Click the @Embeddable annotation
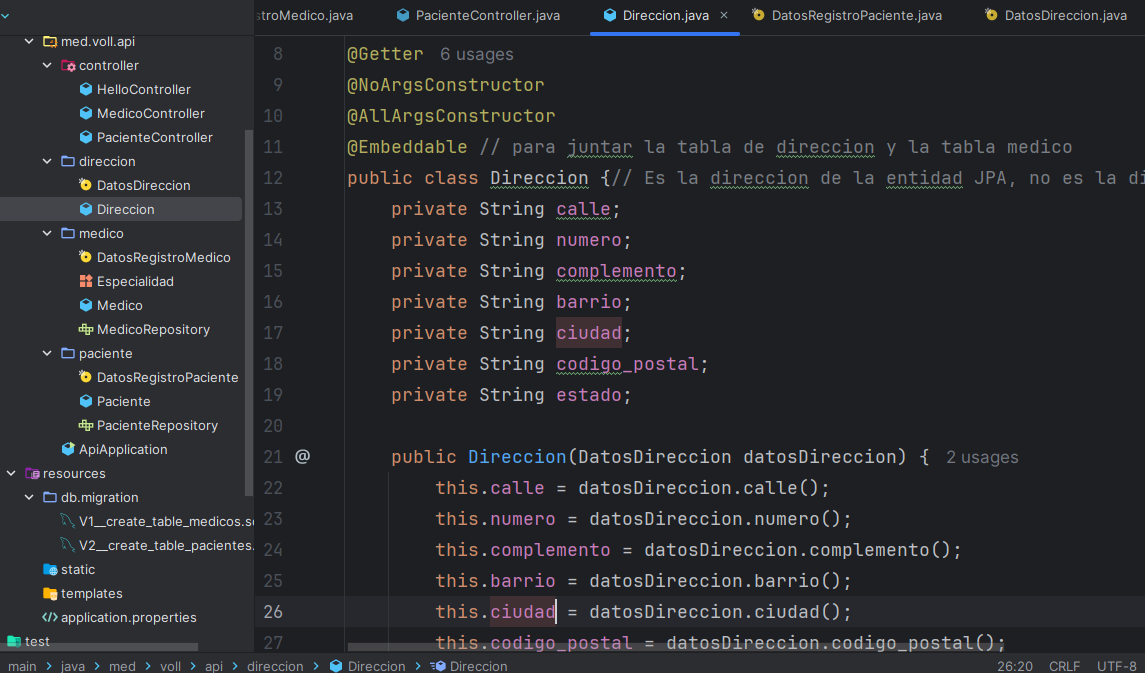1145x673 pixels. [407, 147]
